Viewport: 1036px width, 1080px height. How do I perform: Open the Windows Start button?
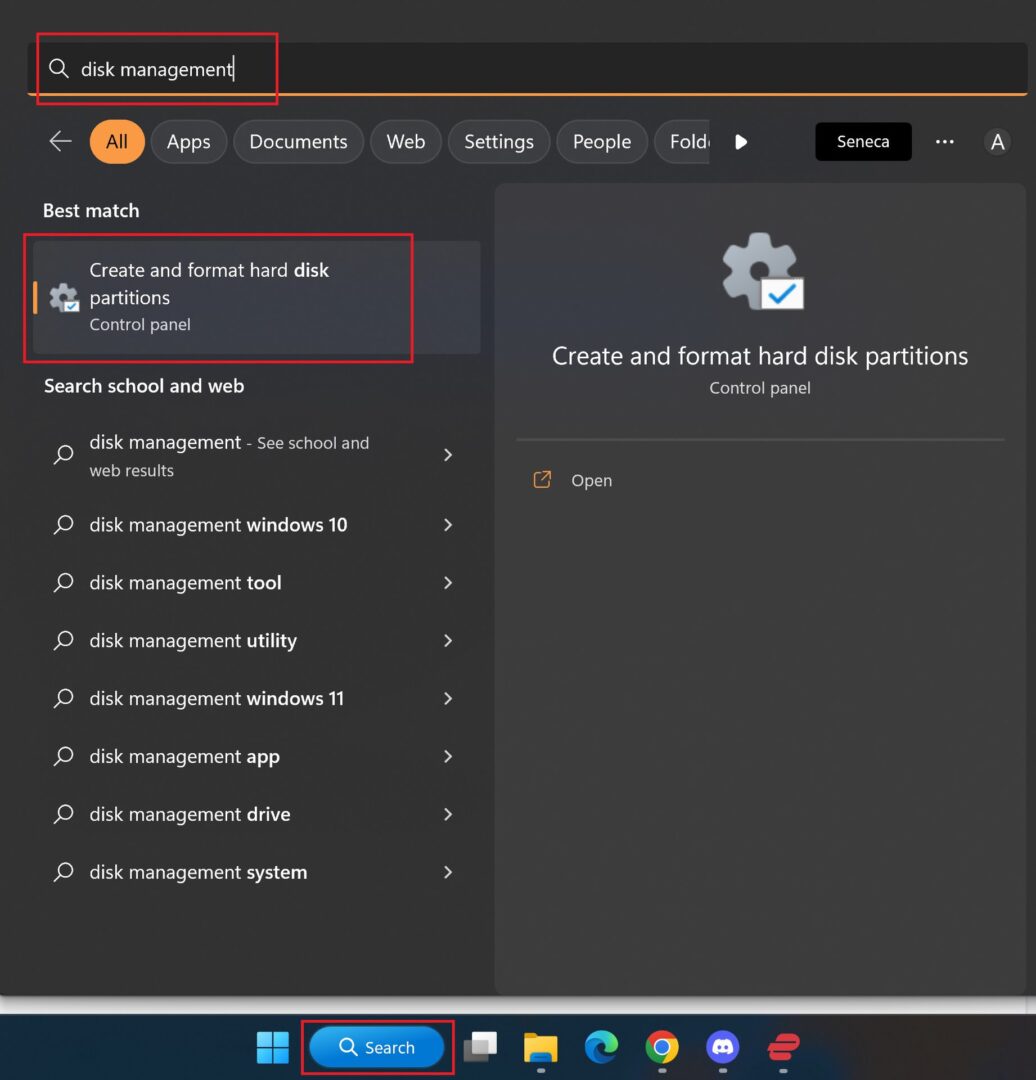coord(273,1047)
